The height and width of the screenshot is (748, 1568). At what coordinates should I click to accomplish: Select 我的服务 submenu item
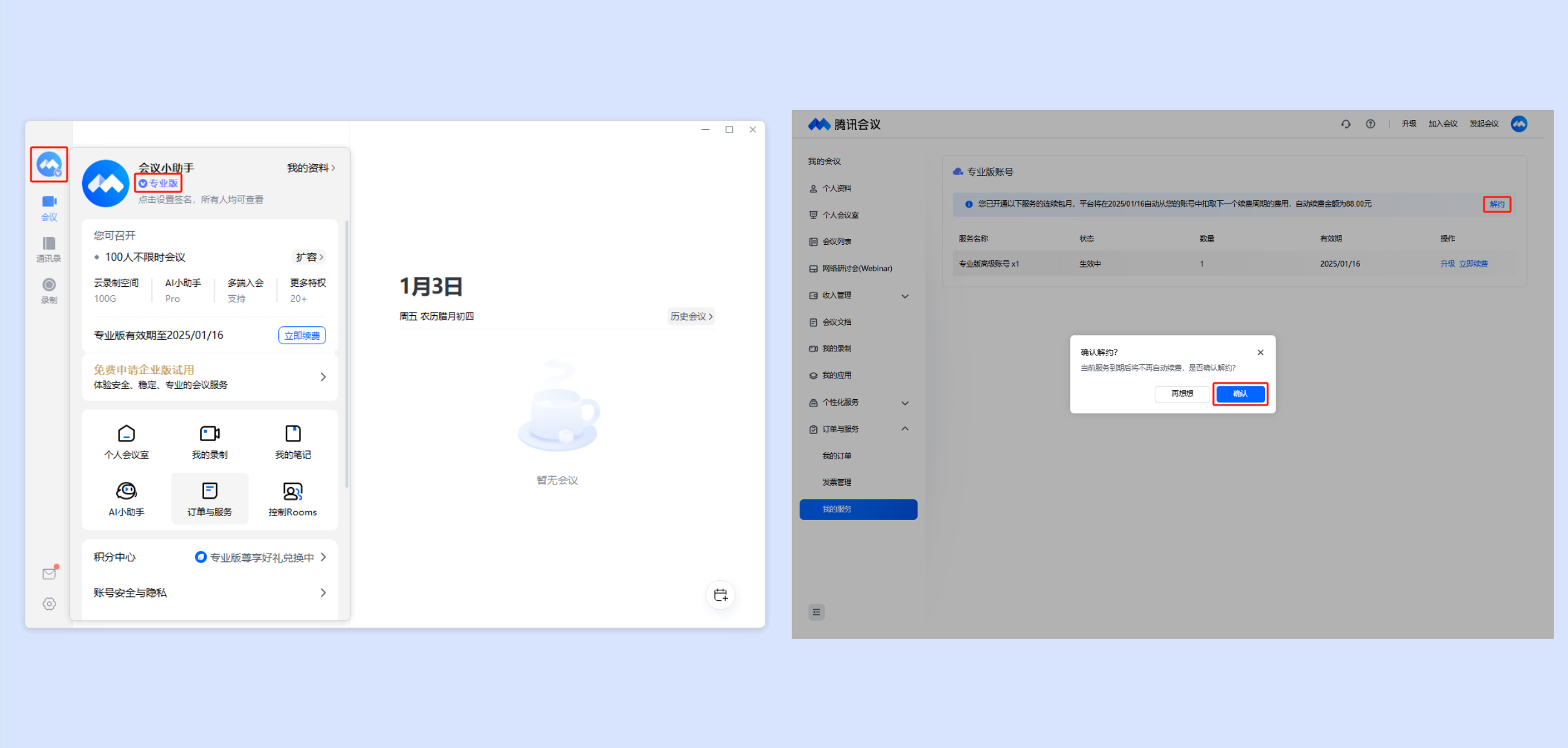tap(858, 509)
